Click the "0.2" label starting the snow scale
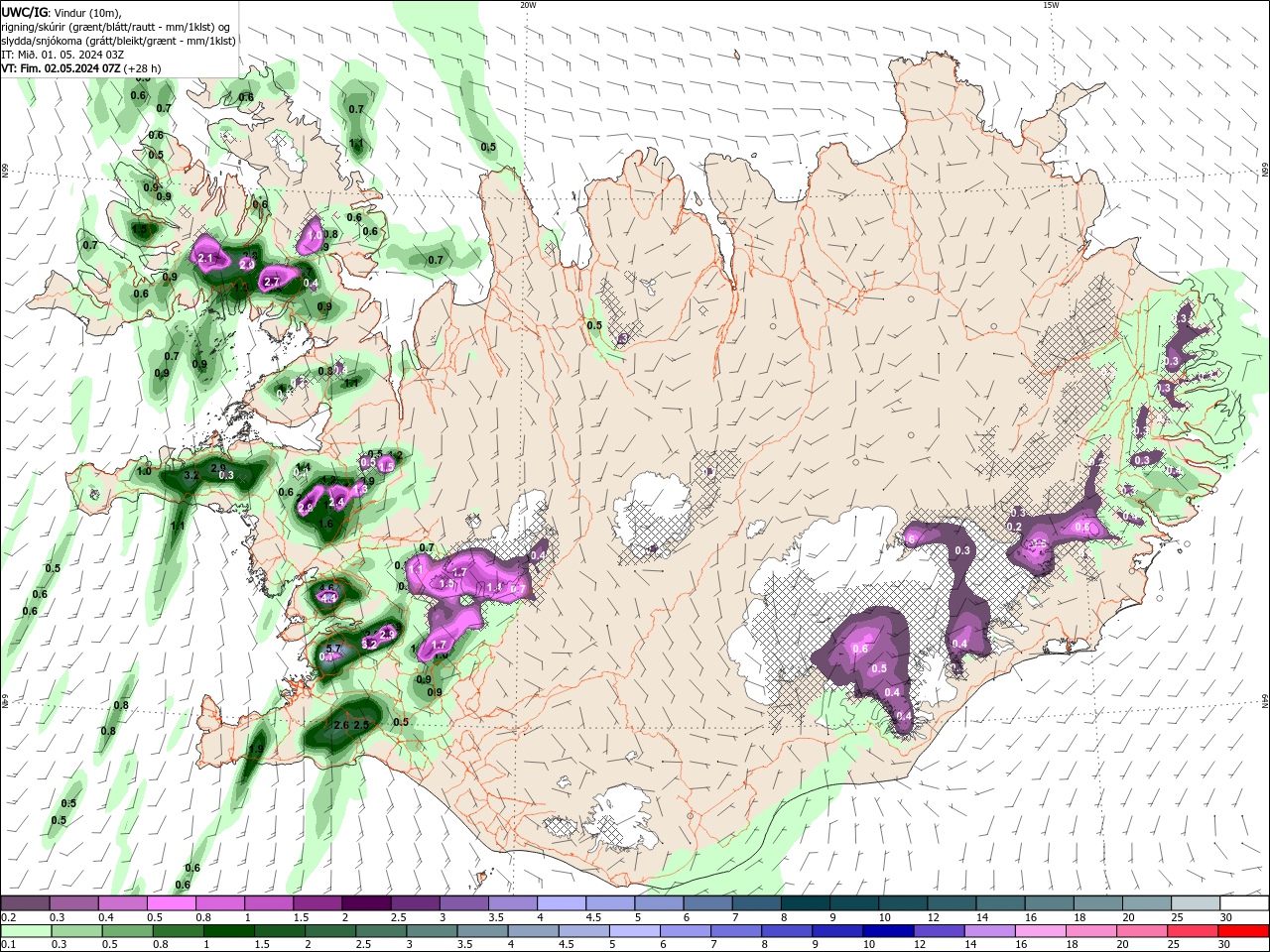 8,917
